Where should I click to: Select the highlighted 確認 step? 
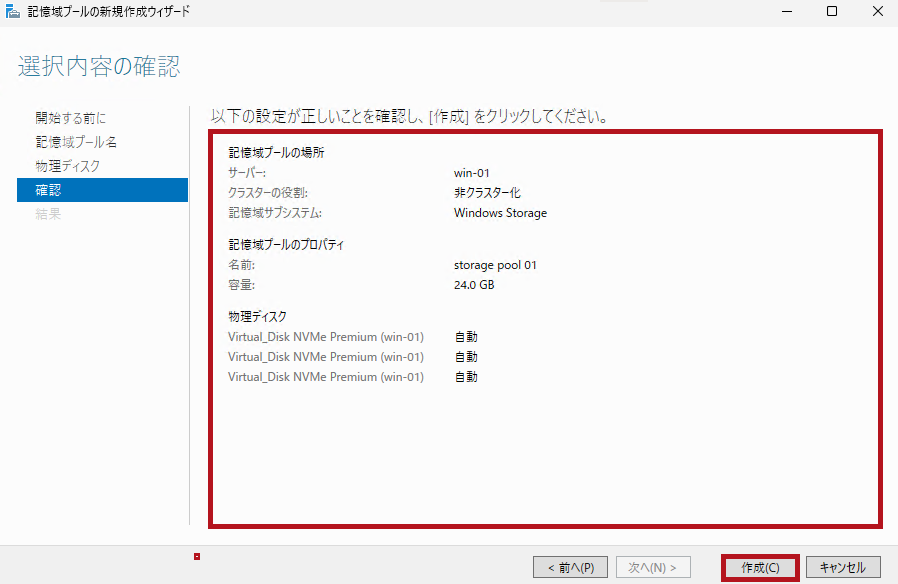click(48, 190)
